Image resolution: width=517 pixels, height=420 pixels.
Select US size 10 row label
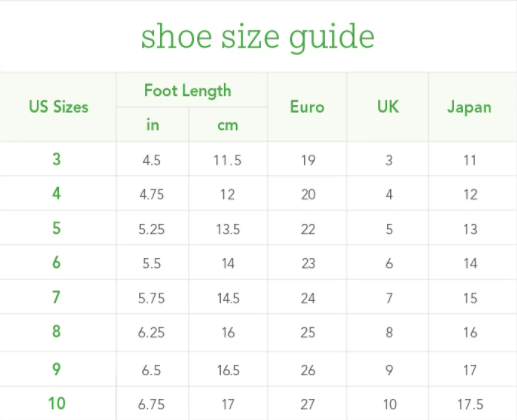click(x=57, y=403)
